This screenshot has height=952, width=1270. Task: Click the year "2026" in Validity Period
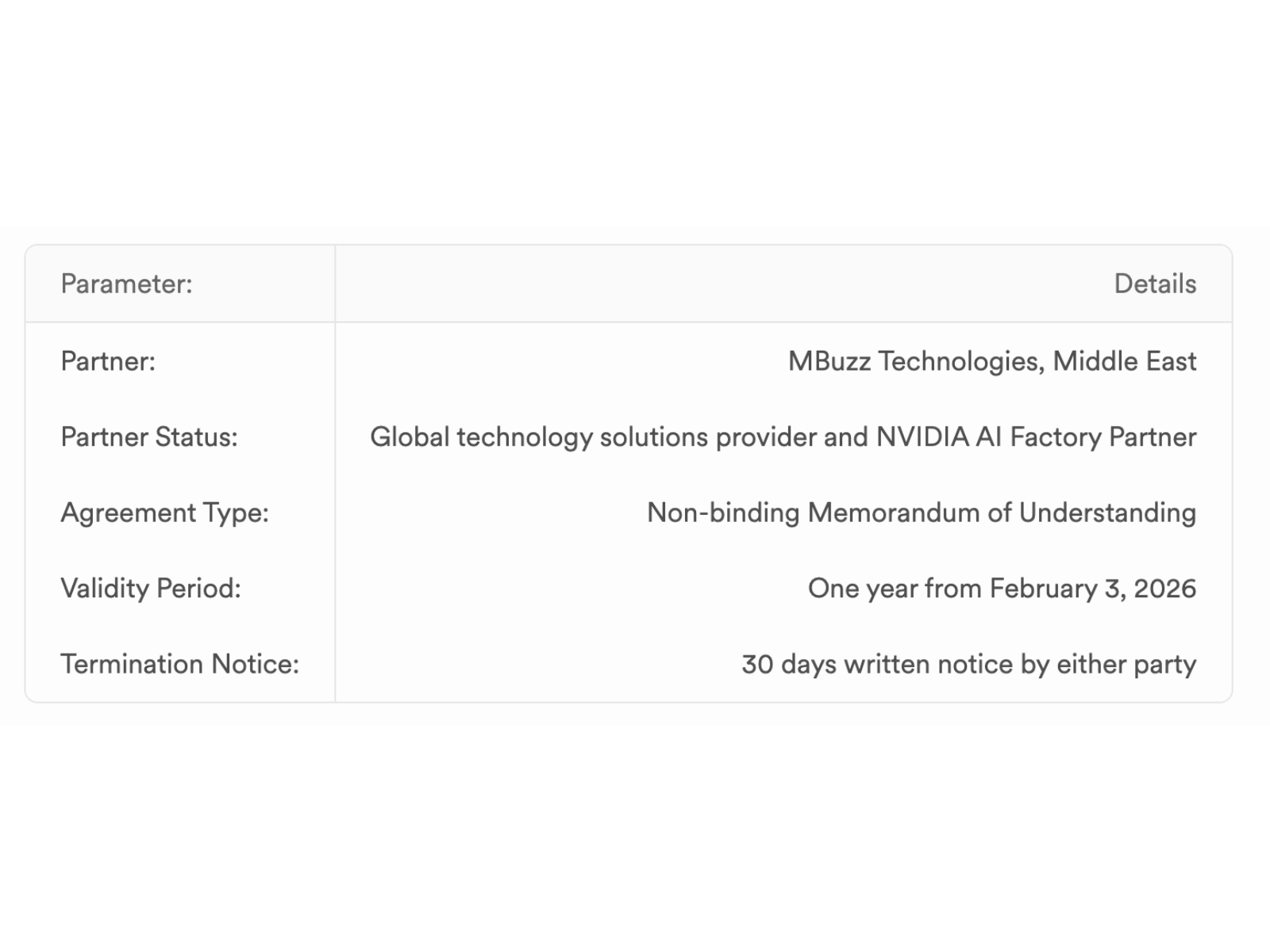(1164, 589)
